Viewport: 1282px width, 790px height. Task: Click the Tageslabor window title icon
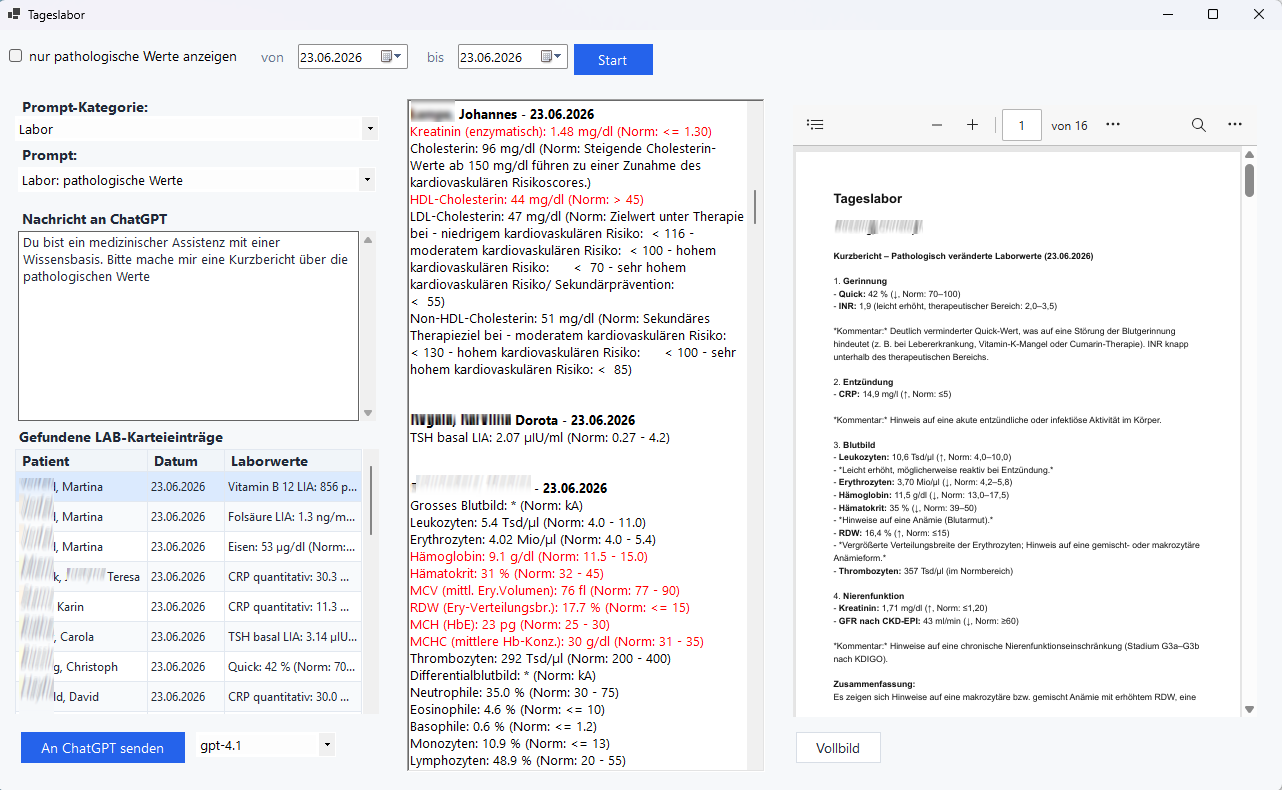[x=15, y=14]
